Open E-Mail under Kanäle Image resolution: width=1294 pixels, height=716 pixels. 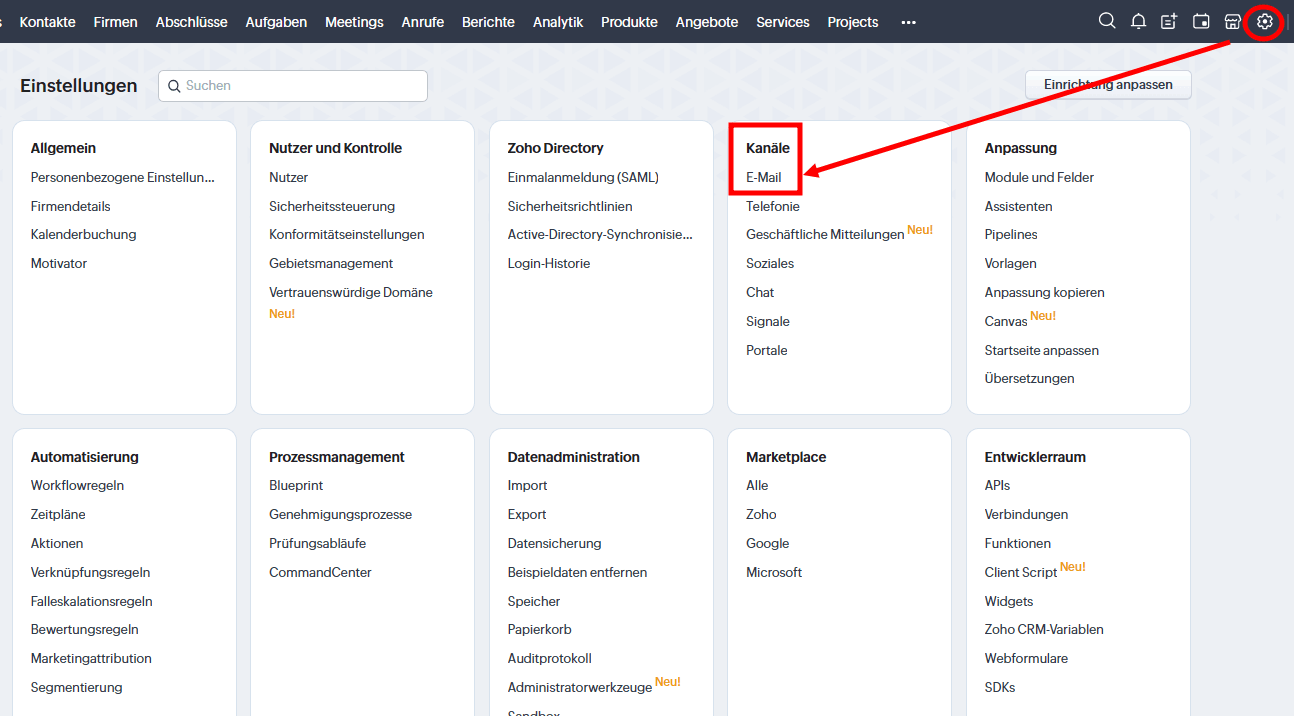764,177
